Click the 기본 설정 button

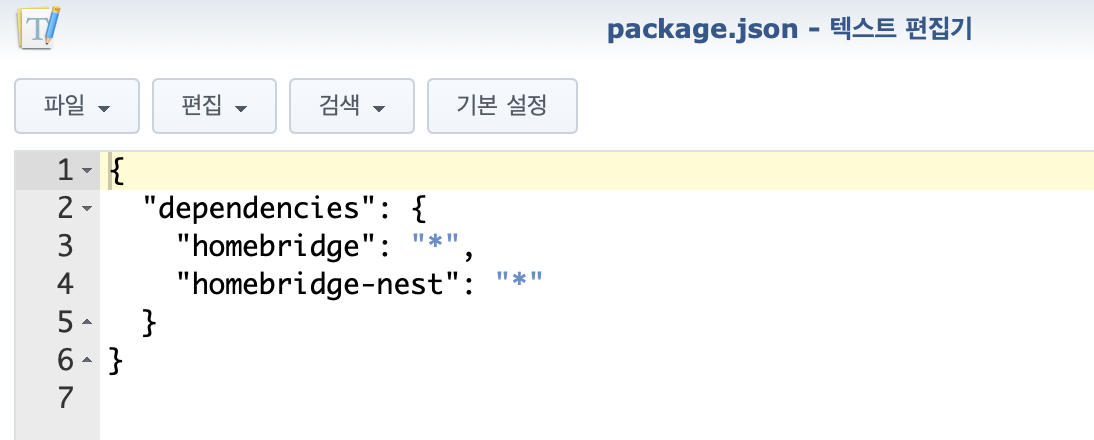[x=502, y=106]
